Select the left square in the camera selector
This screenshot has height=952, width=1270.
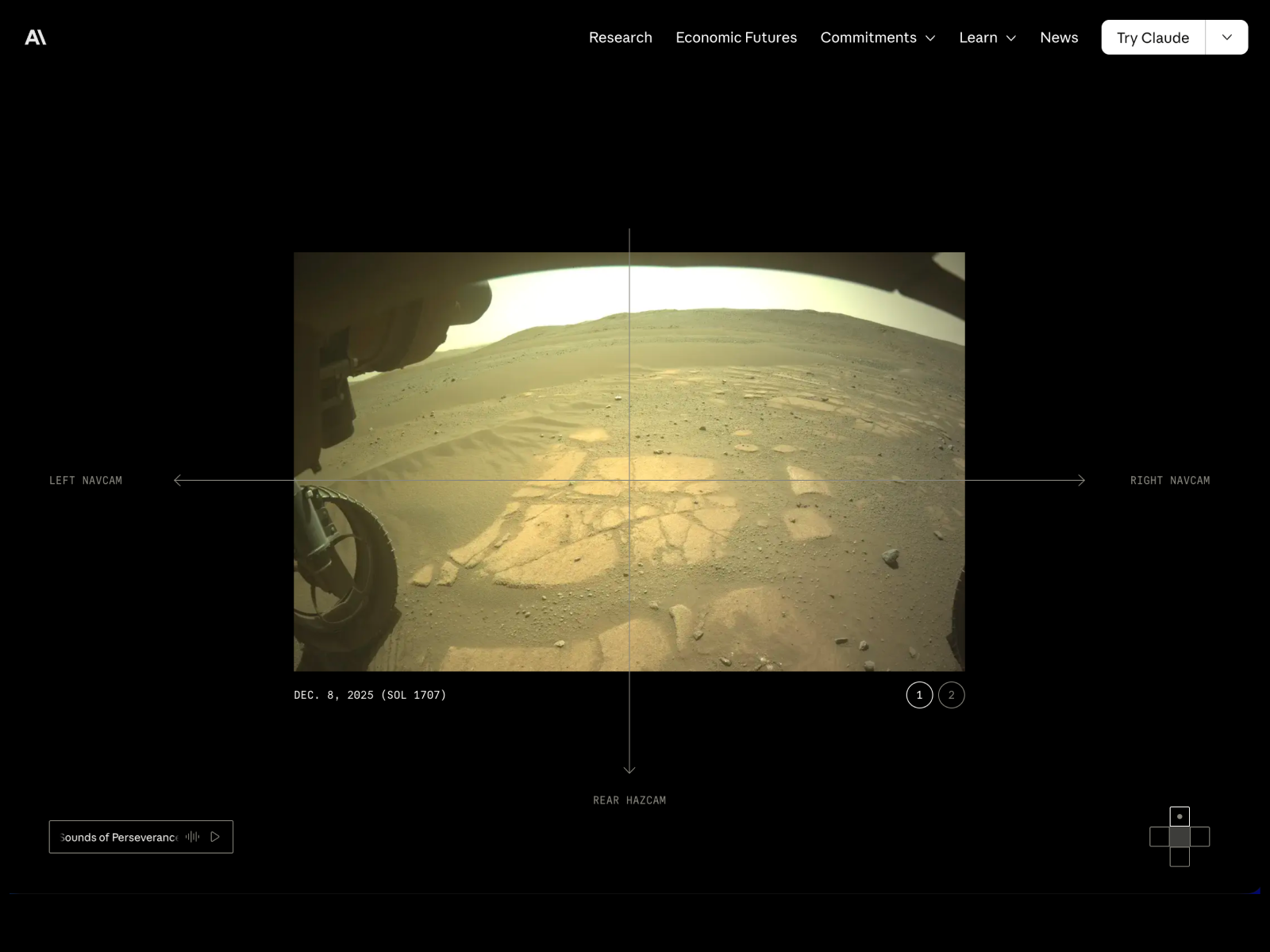[1160, 837]
